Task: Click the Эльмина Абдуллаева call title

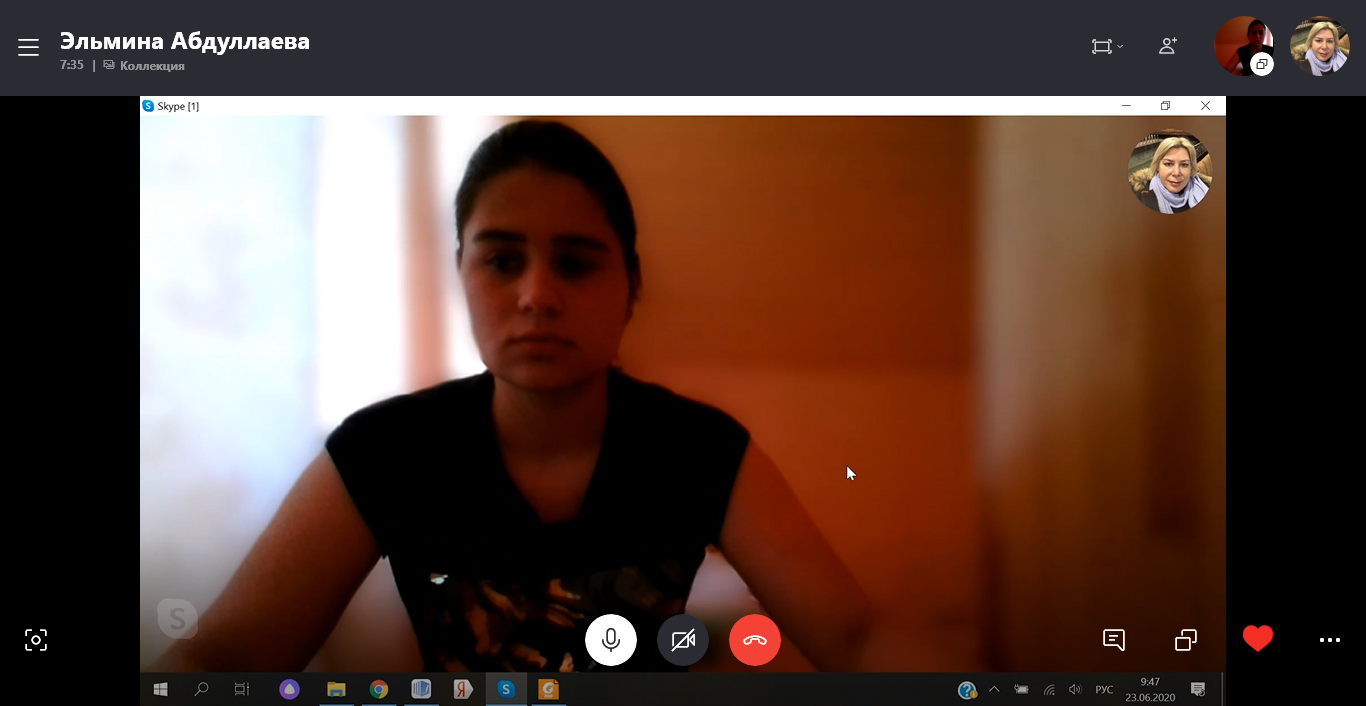Action: pyautogui.click(x=184, y=41)
